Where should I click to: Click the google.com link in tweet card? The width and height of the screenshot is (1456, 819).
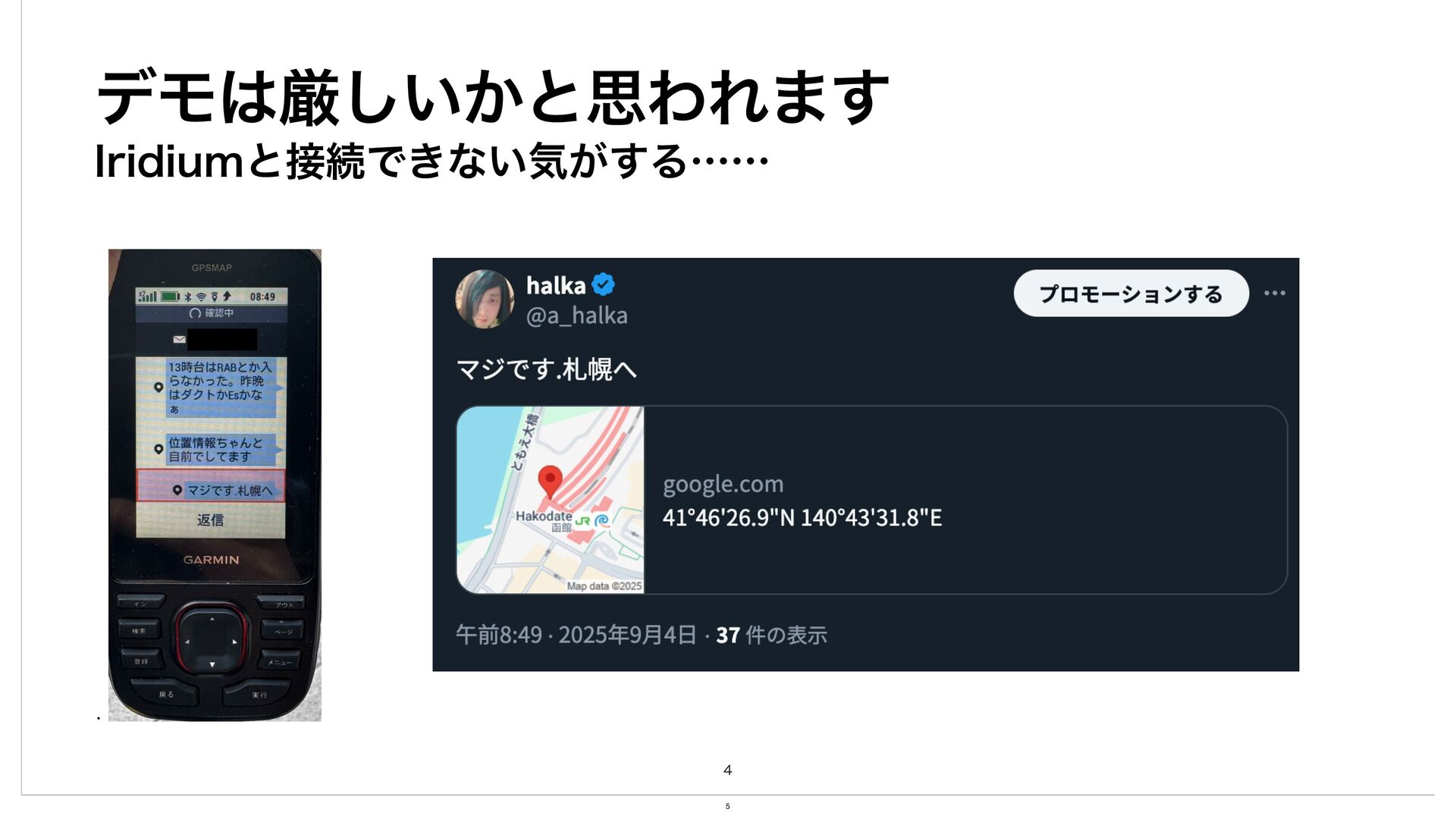point(723,484)
